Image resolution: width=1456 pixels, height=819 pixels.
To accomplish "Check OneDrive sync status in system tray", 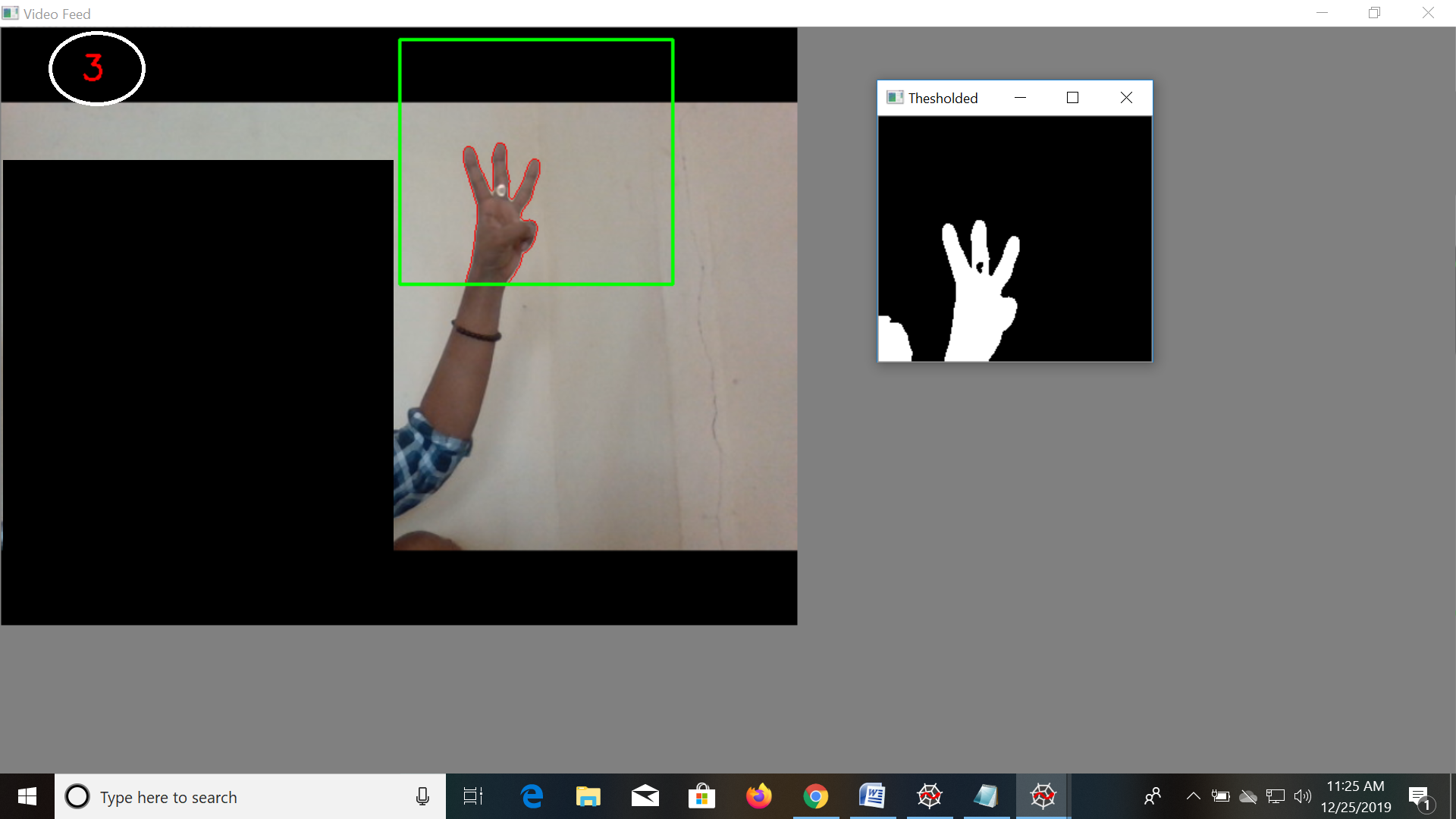I will 1249,796.
